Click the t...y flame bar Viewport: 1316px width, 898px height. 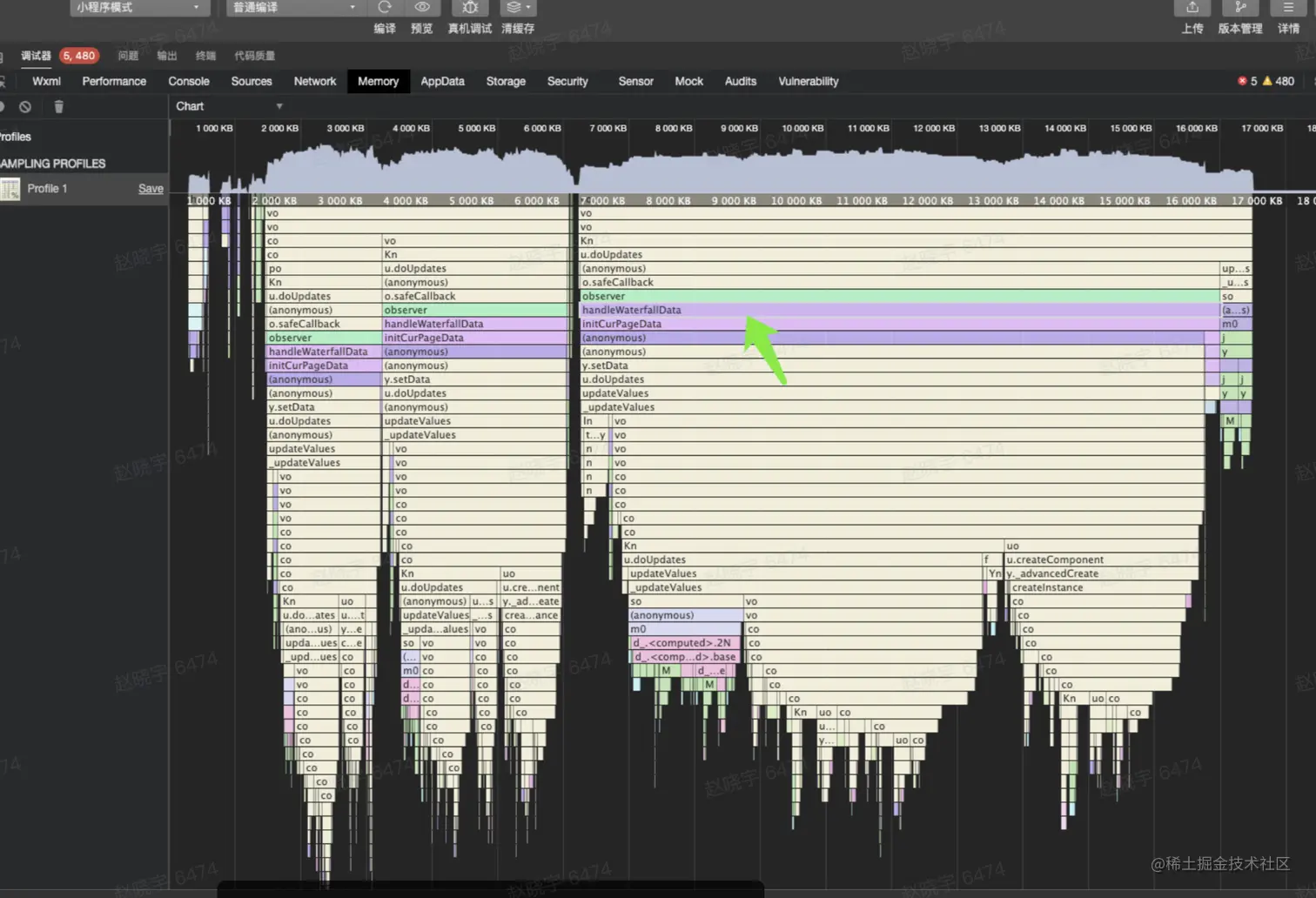point(595,435)
